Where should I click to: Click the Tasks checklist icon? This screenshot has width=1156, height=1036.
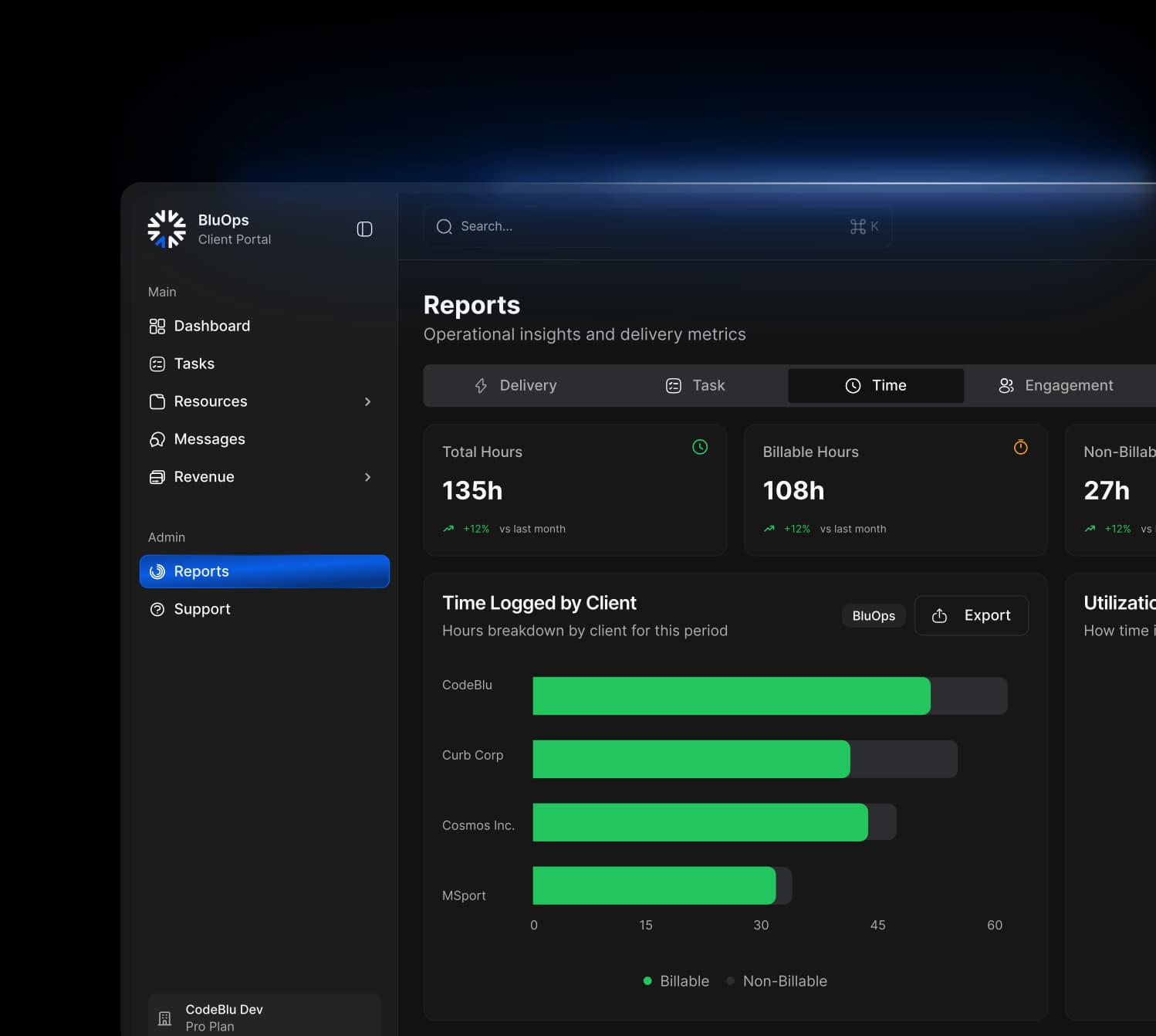(x=157, y=364)
